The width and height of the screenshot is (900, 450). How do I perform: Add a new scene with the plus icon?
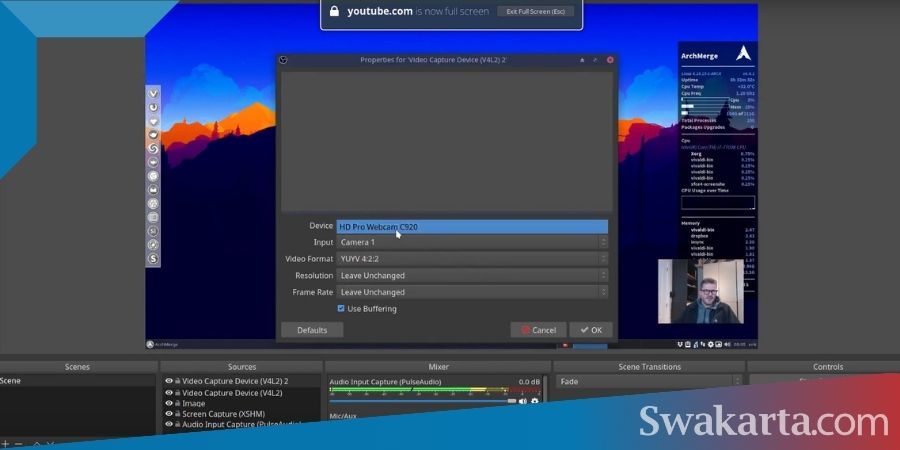coord(6,444)
